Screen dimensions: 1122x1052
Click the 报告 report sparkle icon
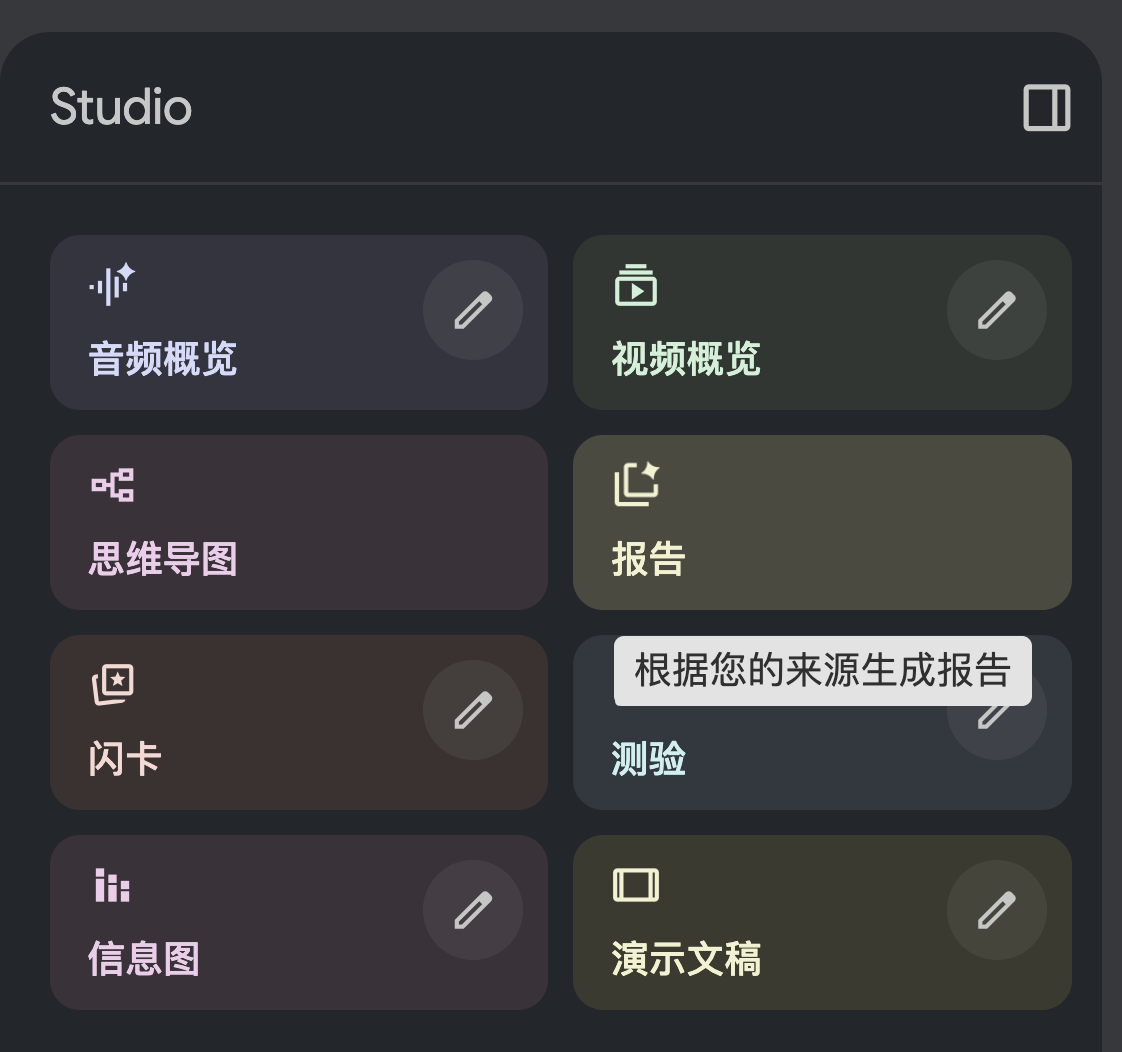click(636, 484)
